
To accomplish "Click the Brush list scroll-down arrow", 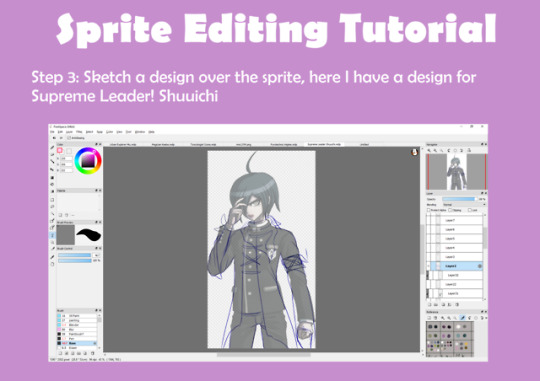I will click(100, 348).
